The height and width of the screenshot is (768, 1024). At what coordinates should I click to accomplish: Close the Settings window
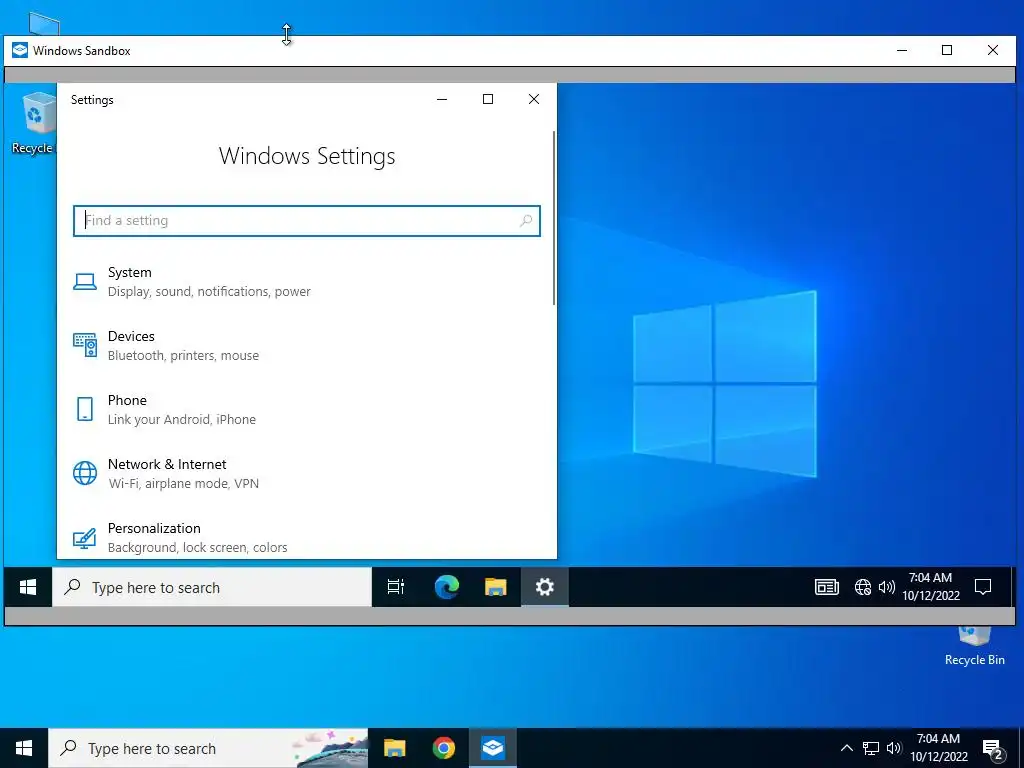point(534,99)
